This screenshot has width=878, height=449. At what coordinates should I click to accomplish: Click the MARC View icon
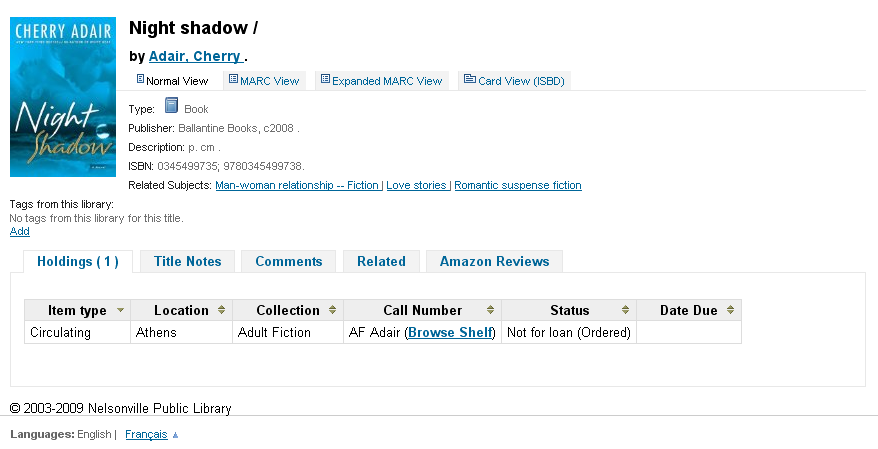pos(233,80)
